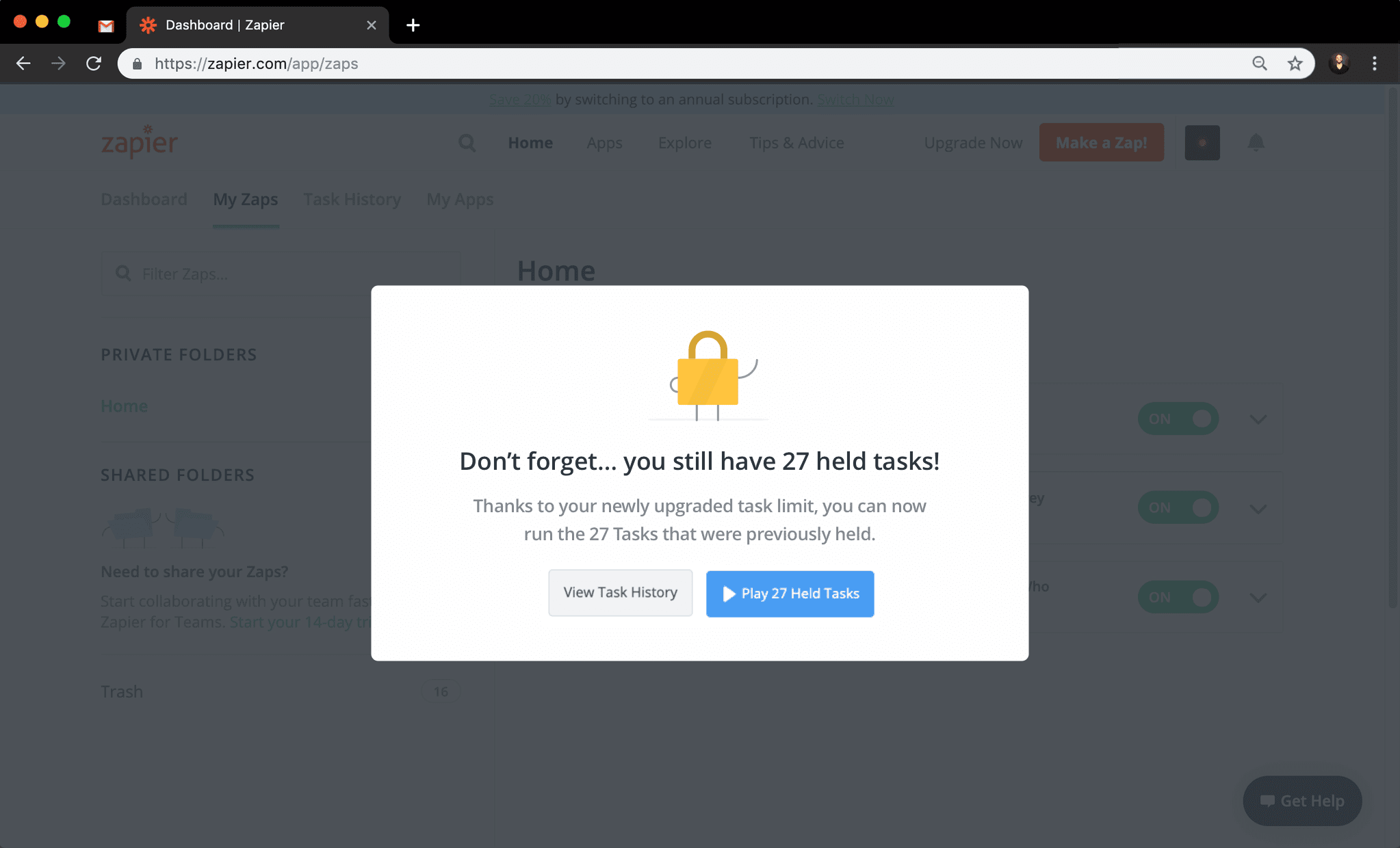The image size is (1400, 848).
Task: Click Play 27 Held Tasks button
Action: [790, 594]
